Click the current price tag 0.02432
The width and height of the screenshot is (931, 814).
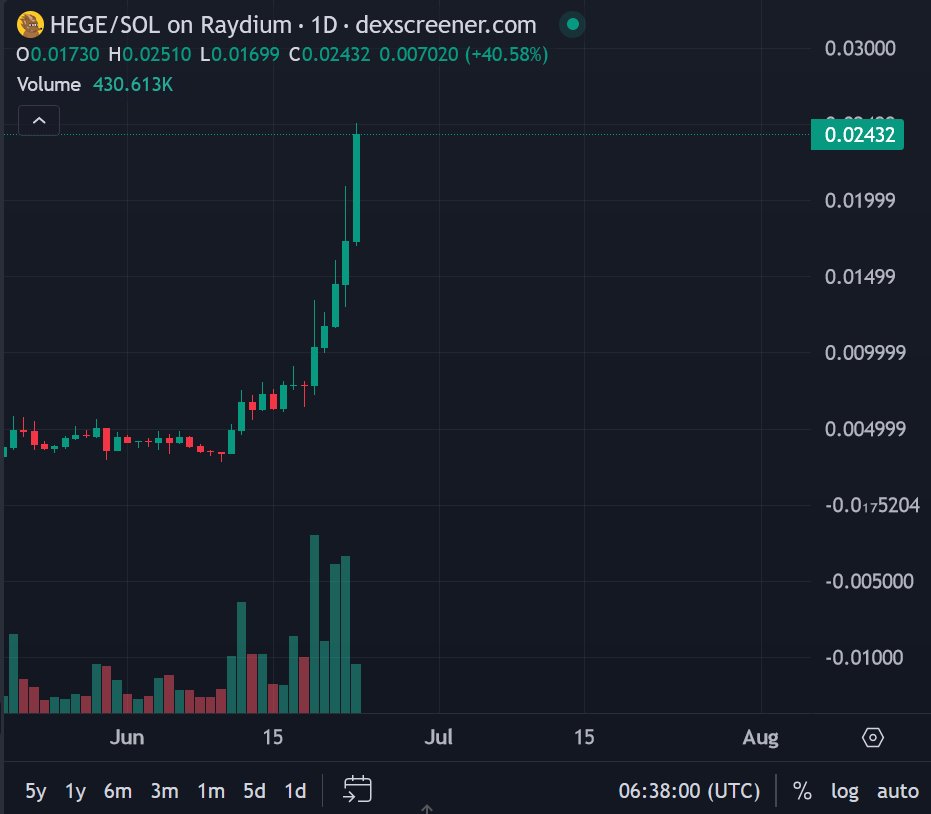coord(857,135)
